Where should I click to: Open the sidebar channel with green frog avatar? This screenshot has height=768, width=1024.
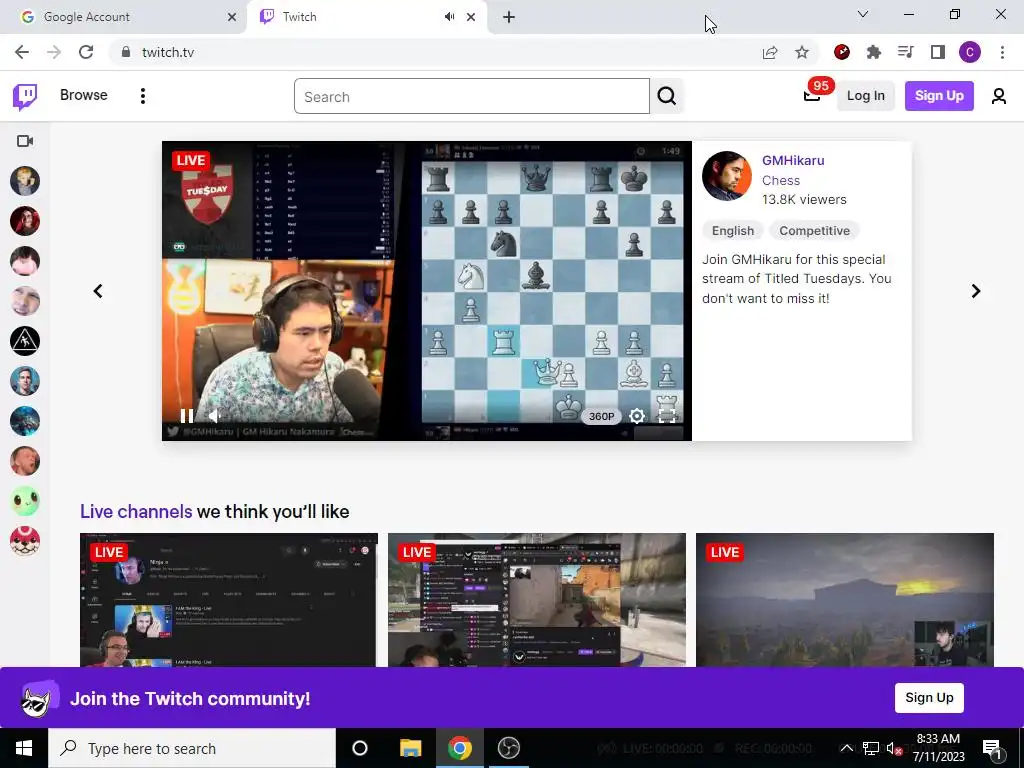pyautogui.click(x=25, y=501)
